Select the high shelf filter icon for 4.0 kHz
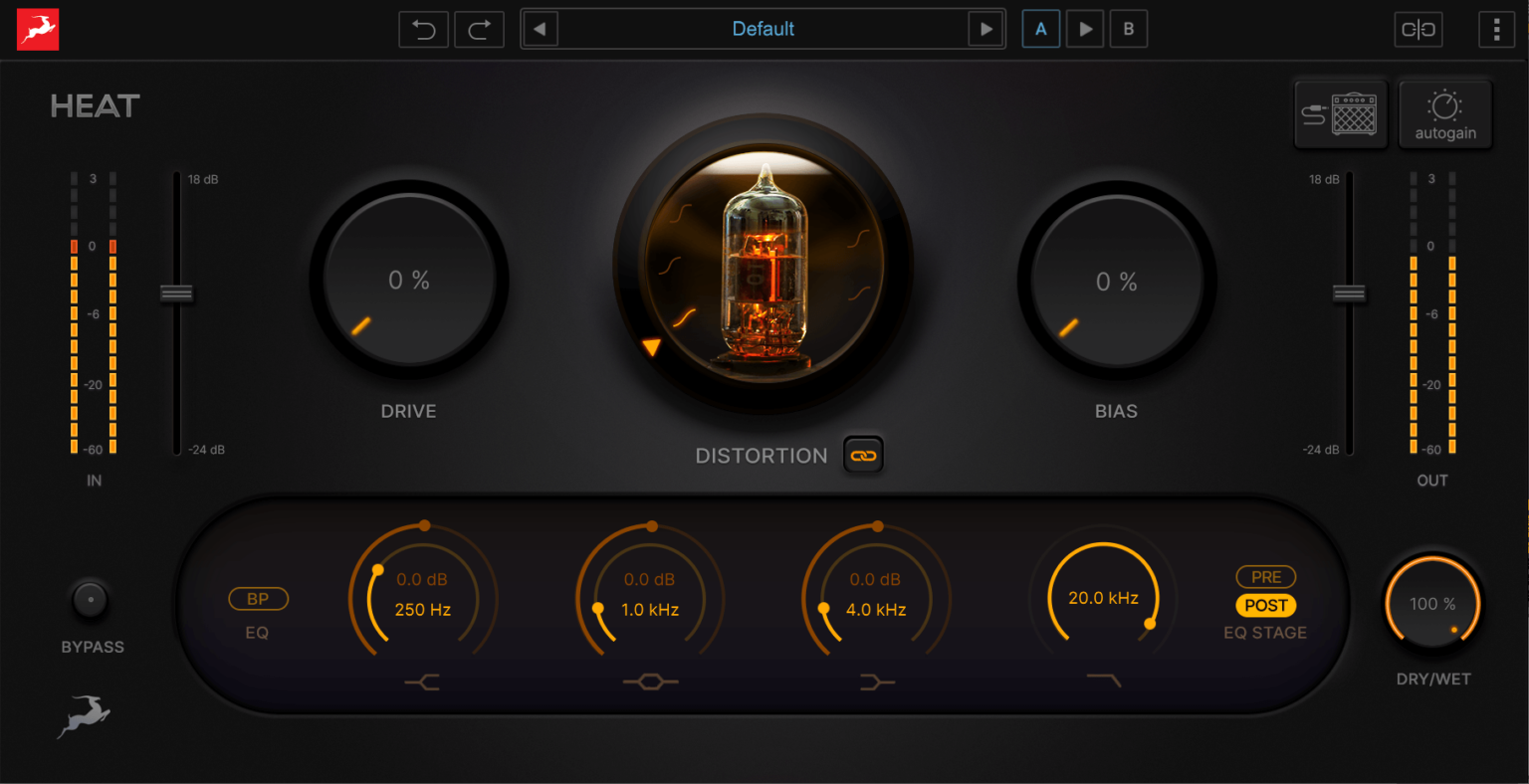 [x=875, y=683]
